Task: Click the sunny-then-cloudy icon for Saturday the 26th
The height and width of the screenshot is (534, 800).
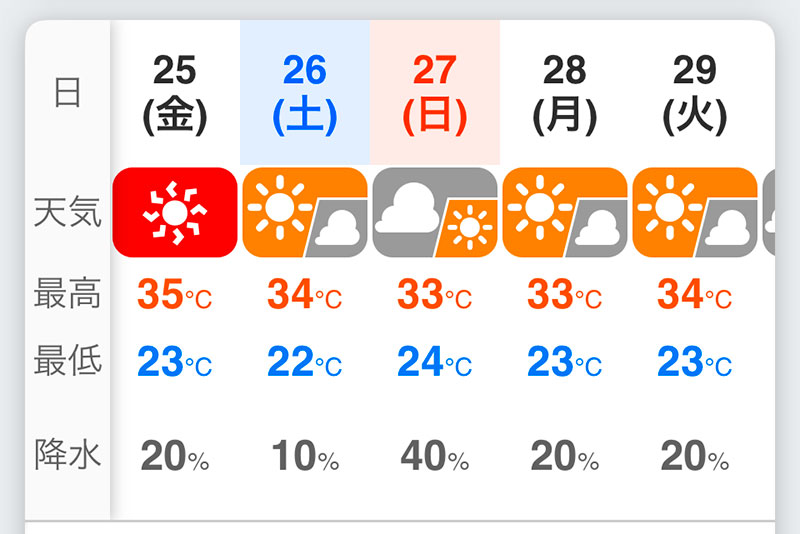Action: point(305,212)
